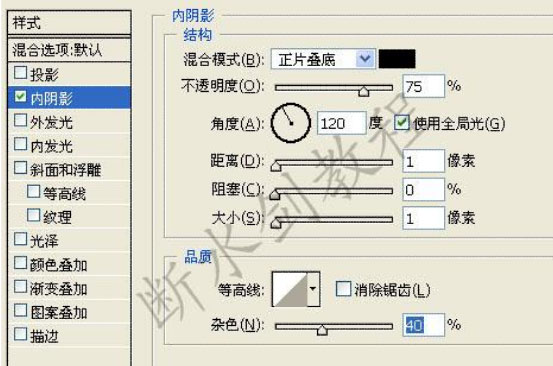Screen dimensions: 553x366
Task: Enable the 外发光 outer glow checkbox
Action: click(x=20, y=120)
